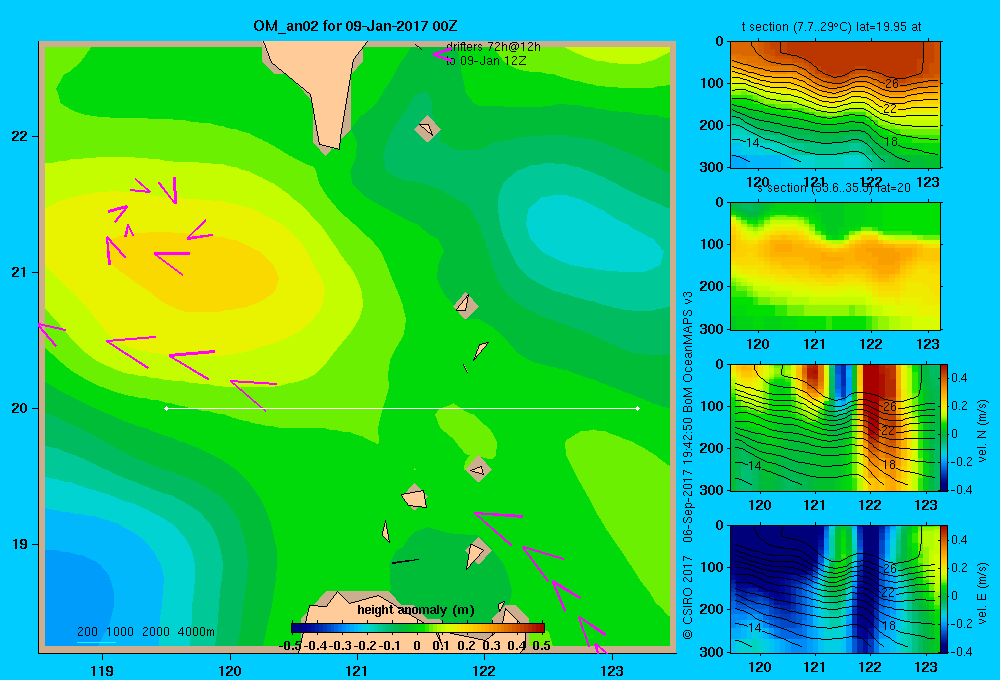Screen dimensions: 1000x680
Task: Select the 'drifters 72h@12h' legend text
Action: [x=493, y=47]
